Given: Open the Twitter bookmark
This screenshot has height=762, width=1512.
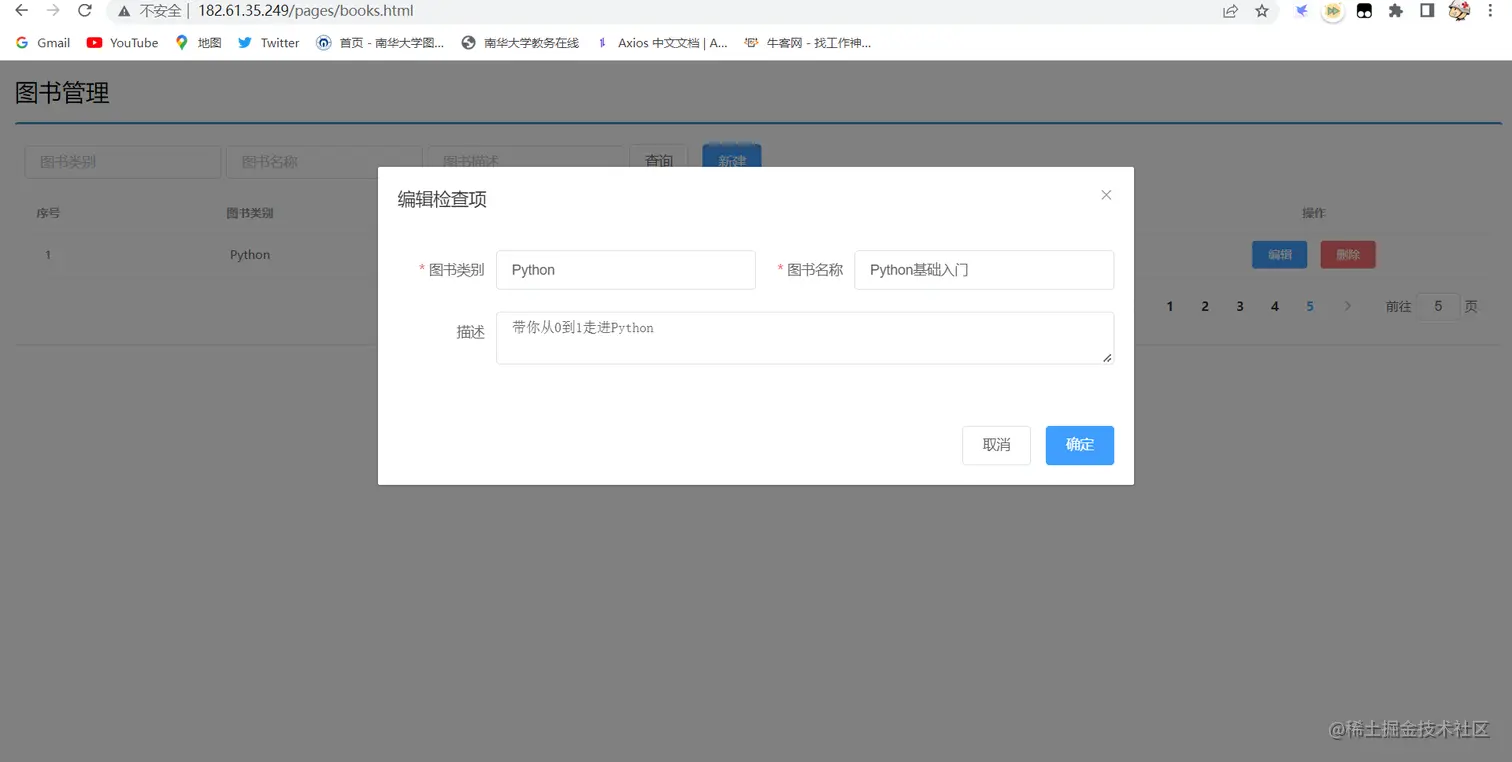Looking at the screenshot, I should 269,43.
